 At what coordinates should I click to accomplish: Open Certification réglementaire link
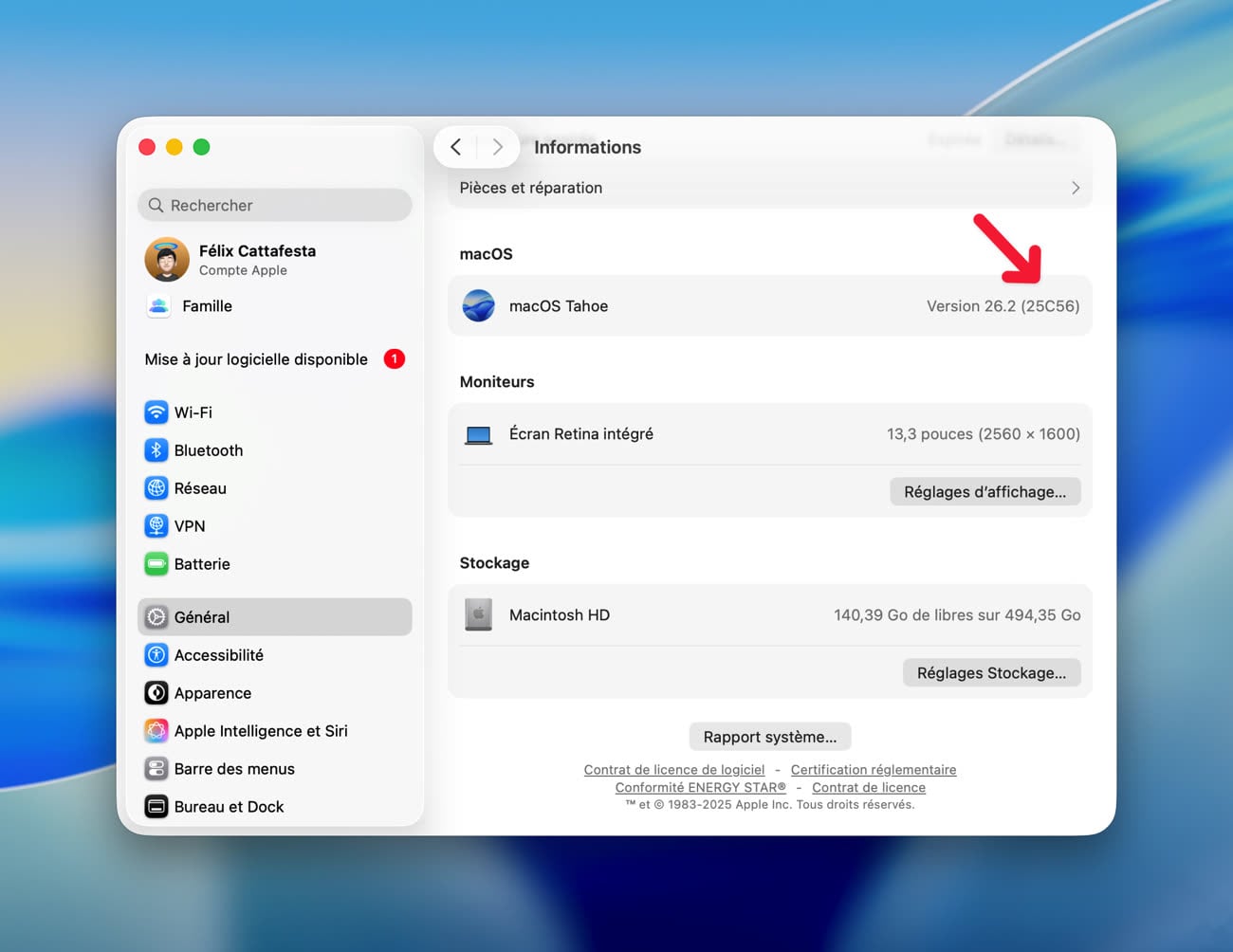[873, 770]
